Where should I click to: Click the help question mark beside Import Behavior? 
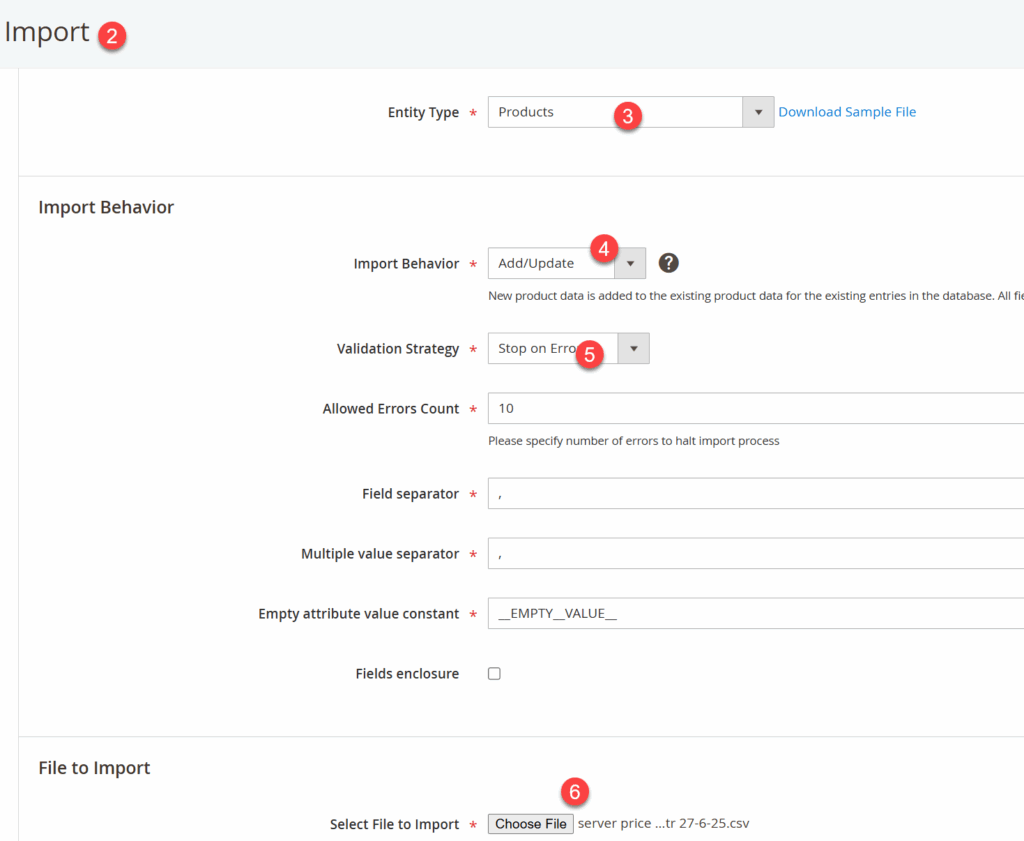pyautogui.click(x=669, y=263)
